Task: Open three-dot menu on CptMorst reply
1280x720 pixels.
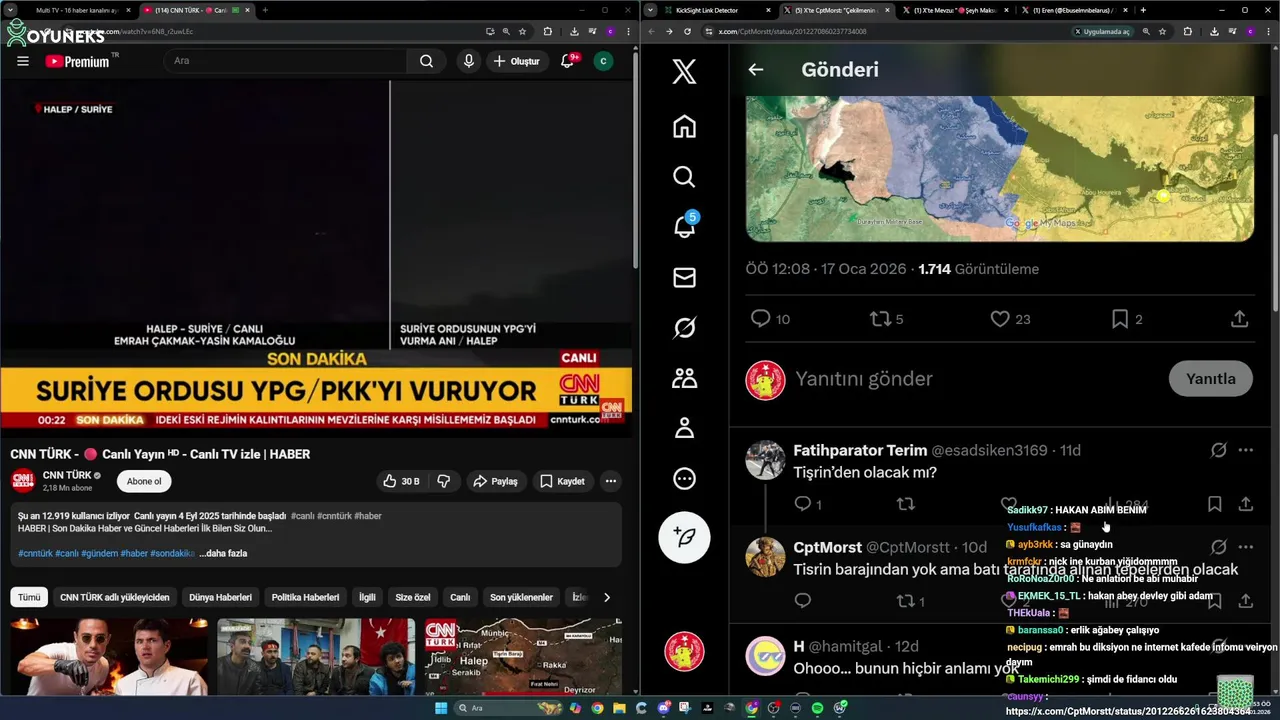Action: 1245,547
